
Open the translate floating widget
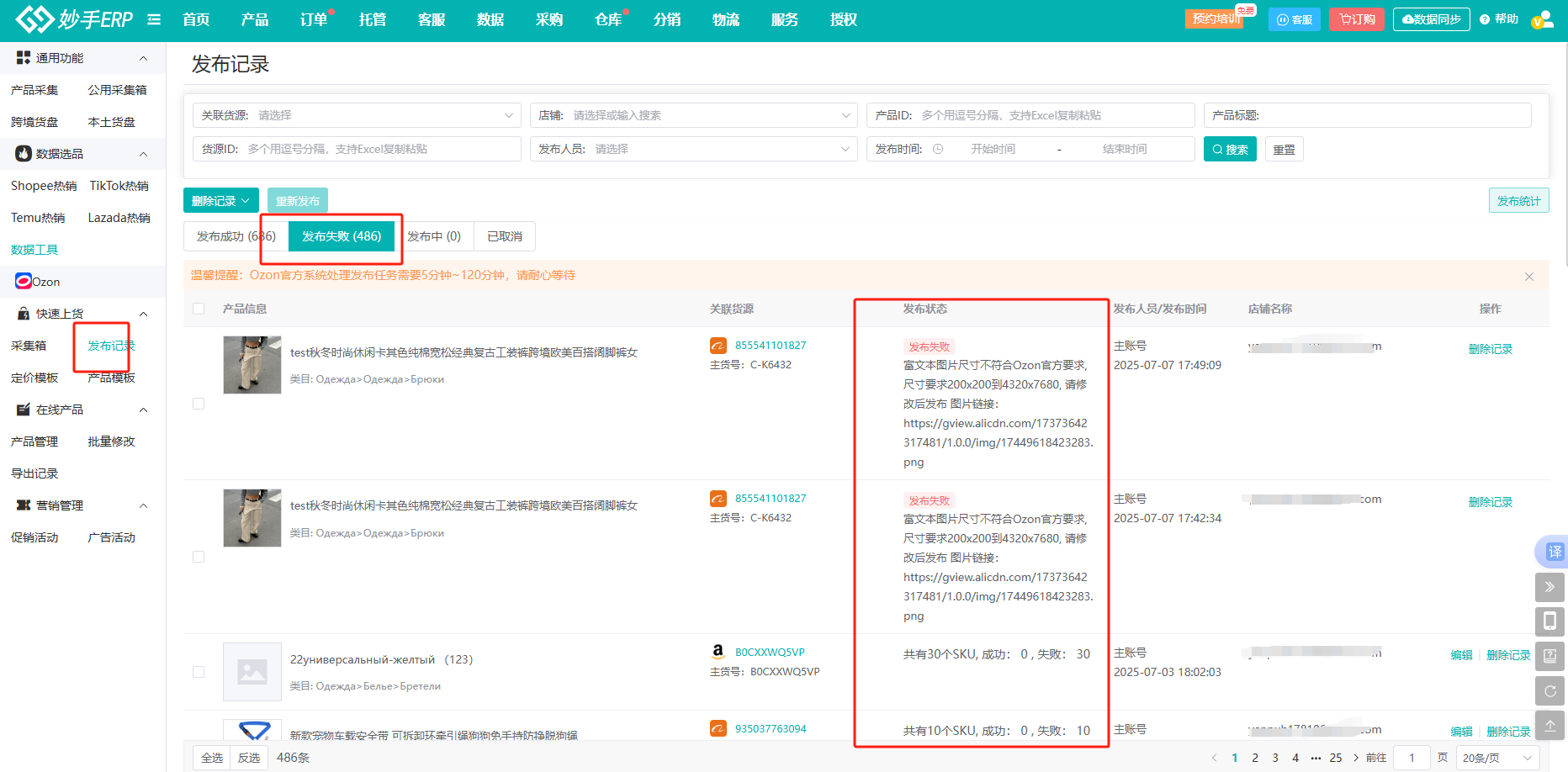point(1553,552)
